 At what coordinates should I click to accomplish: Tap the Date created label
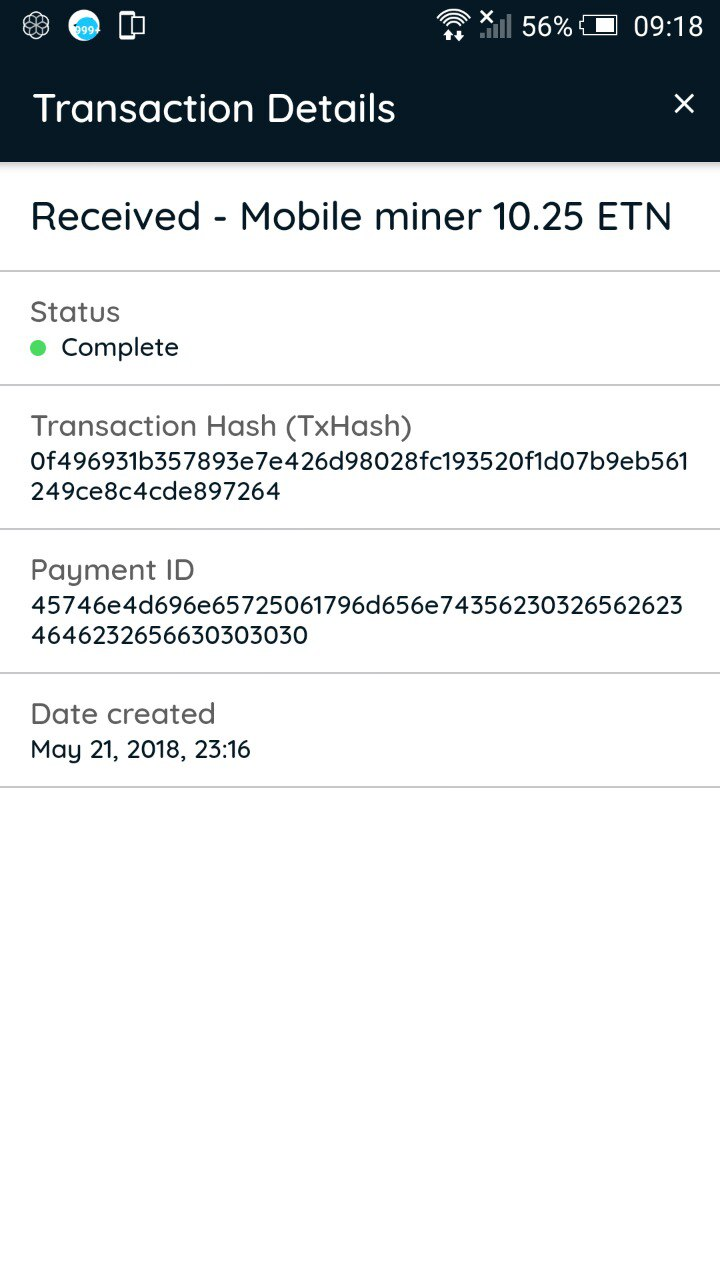click(x=123, y=714)
